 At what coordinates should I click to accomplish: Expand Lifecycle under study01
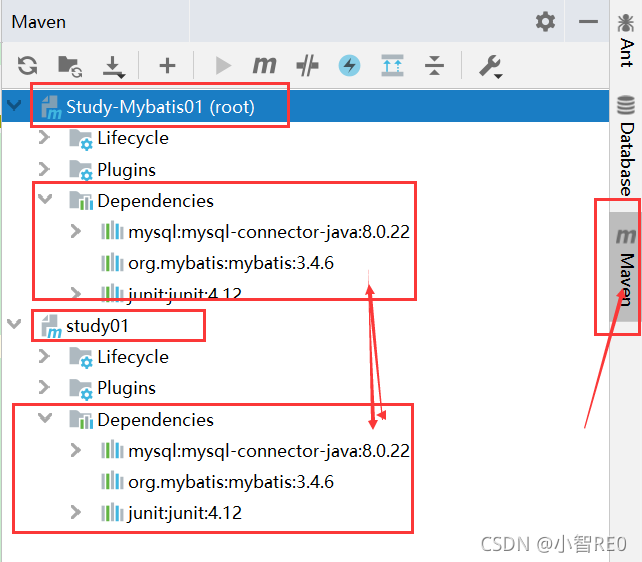(44, 356)
